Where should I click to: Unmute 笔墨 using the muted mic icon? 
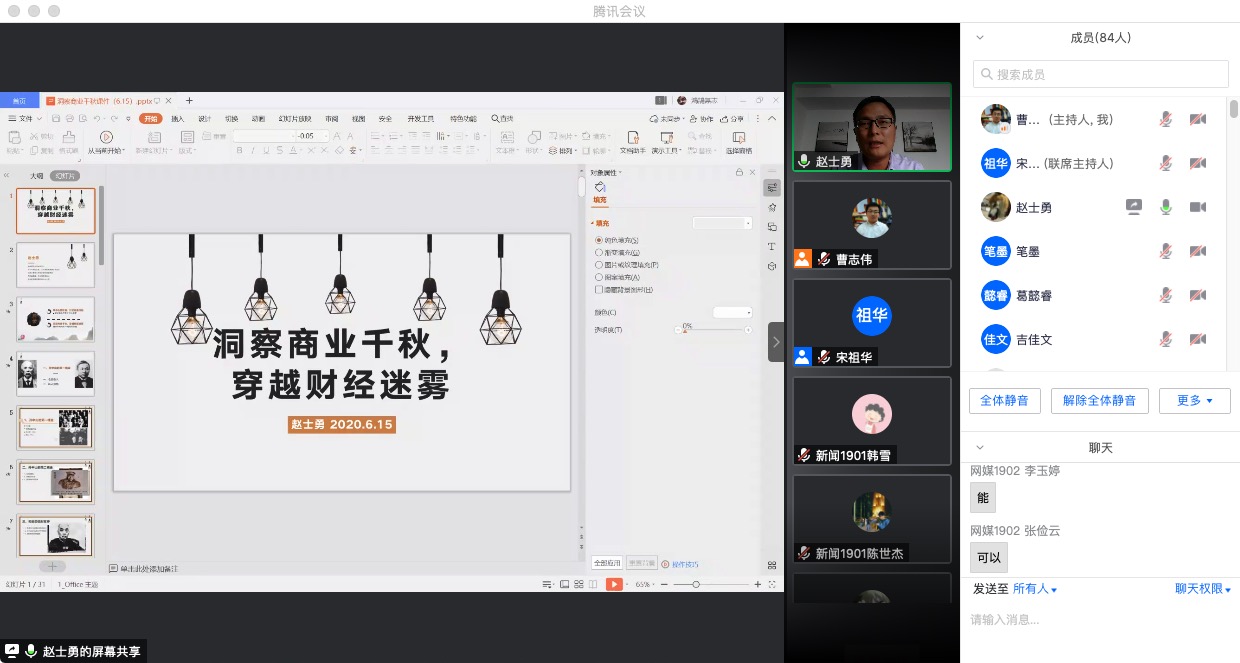point(1165,251)
